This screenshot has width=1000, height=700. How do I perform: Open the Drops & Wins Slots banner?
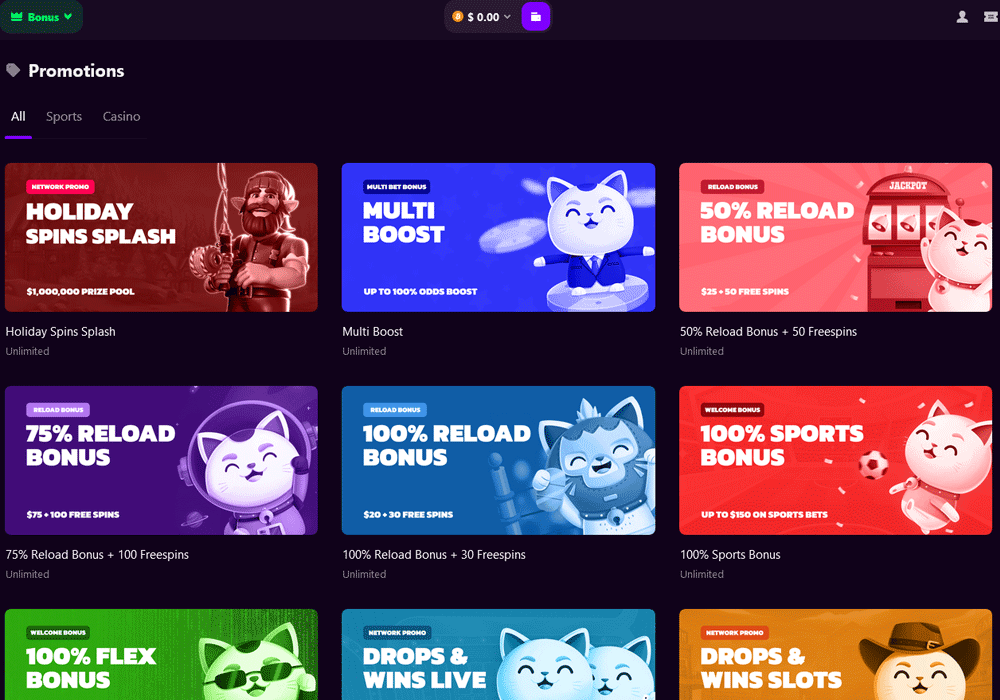835,655
